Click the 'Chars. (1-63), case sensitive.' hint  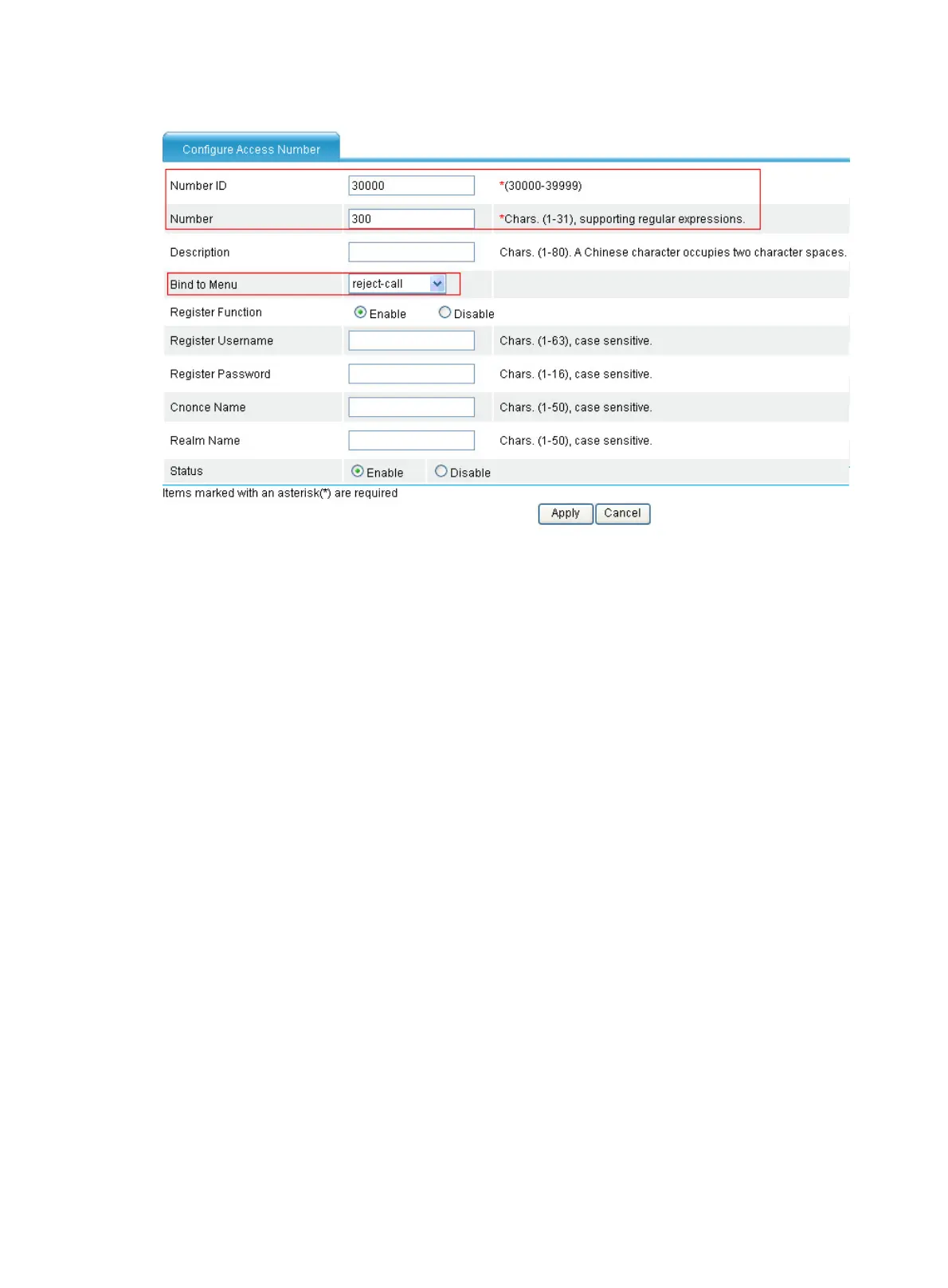click(x=576, y=341)
